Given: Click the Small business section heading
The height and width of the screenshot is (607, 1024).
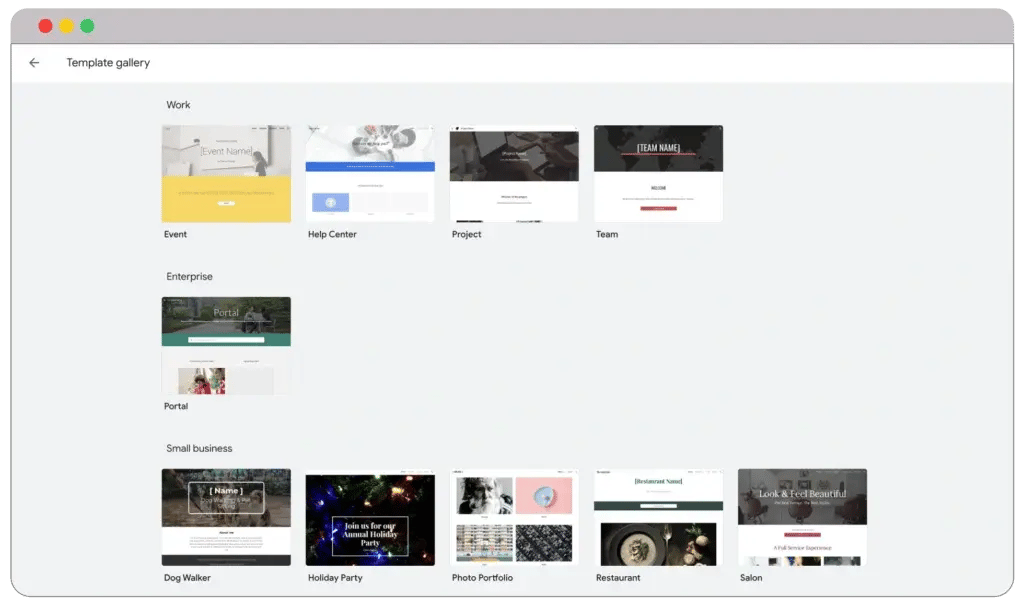Looking at the screenshot, I should tap(199, 449).
